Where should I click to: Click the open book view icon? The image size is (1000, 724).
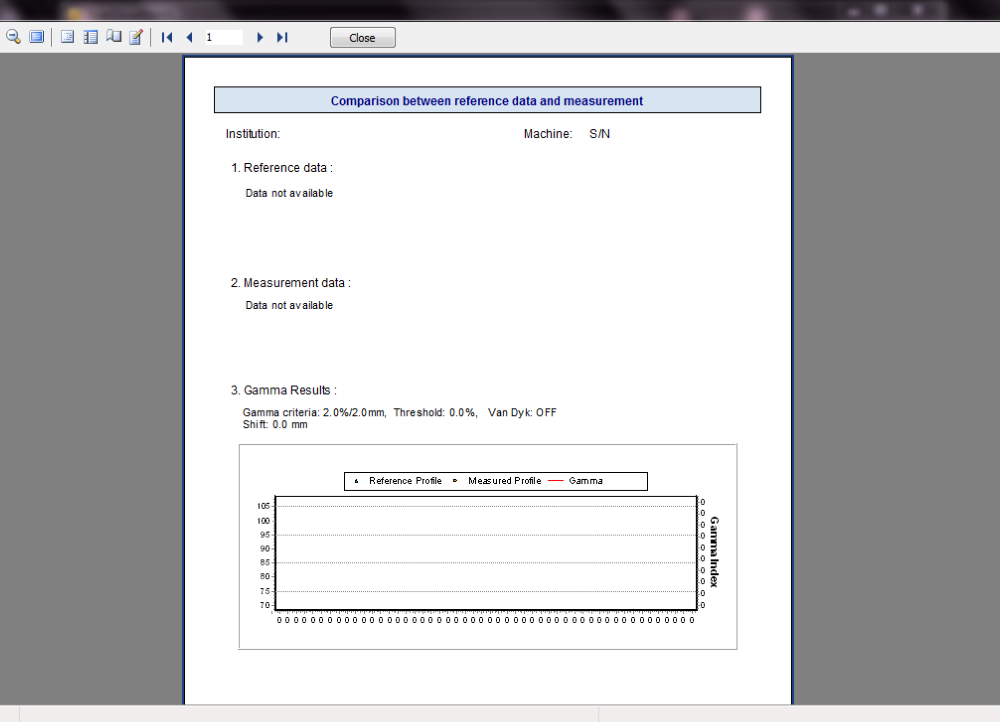(114, 37)
